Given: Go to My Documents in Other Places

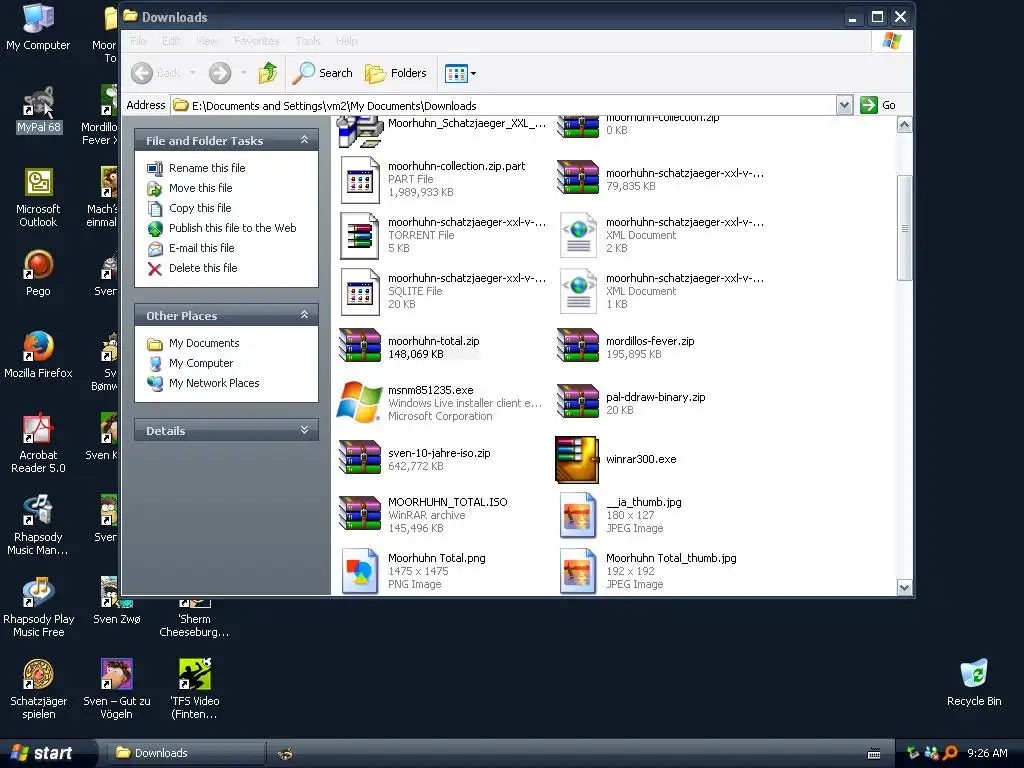Looking at the screenshot, I should click(204, 343).
